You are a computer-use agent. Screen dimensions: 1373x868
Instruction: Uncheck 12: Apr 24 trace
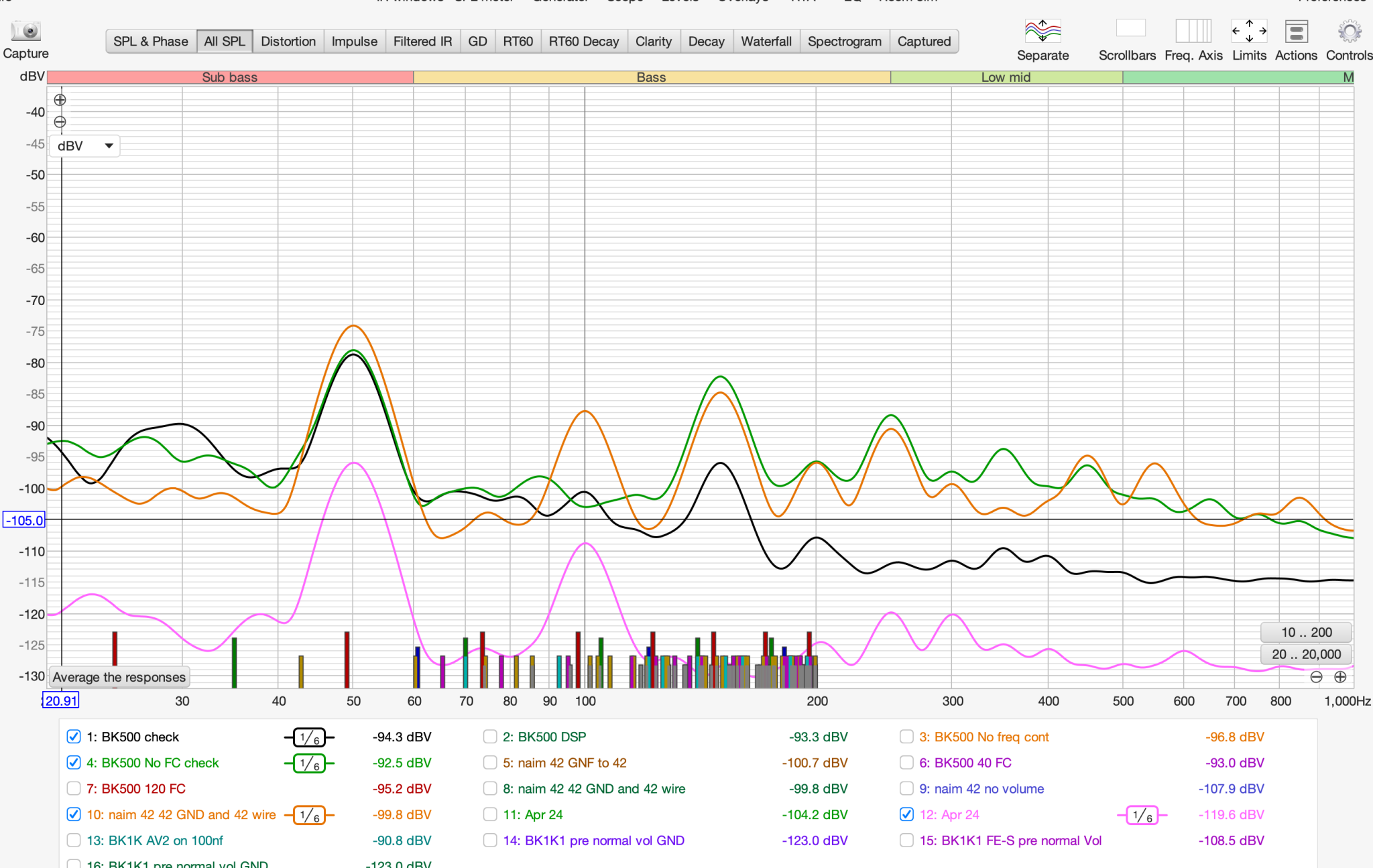(x=906, y=814)
